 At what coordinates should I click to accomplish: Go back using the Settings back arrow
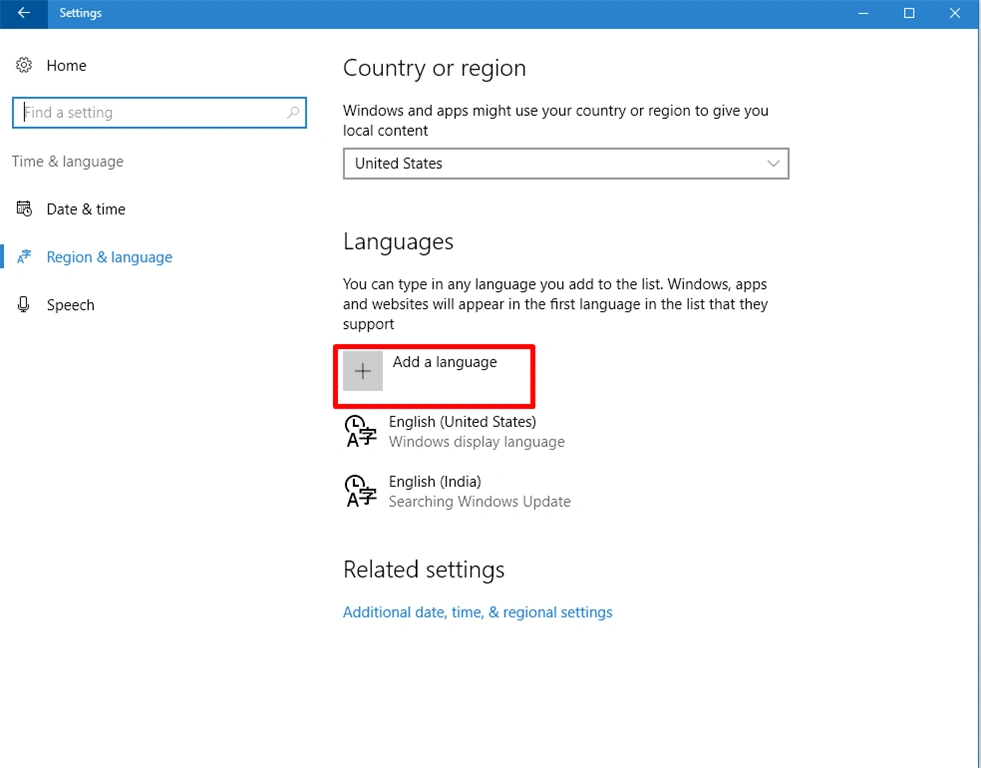point(24,13)
